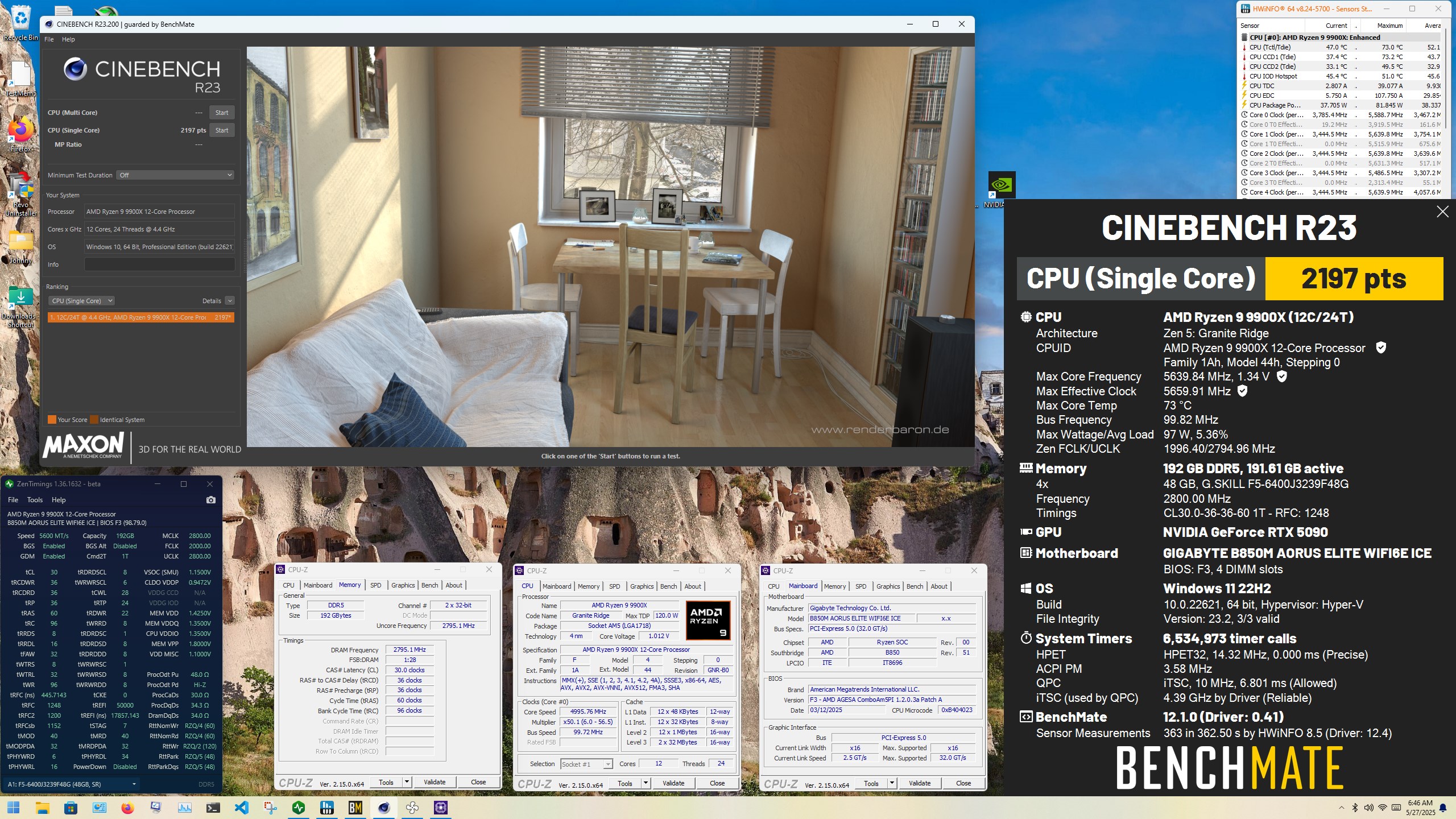Screen dimensions: 1456x819
Task: Open Tools dropdown arrow in CPU-Z Memory window
Action: pyautogui.click(x=407, y=782)
